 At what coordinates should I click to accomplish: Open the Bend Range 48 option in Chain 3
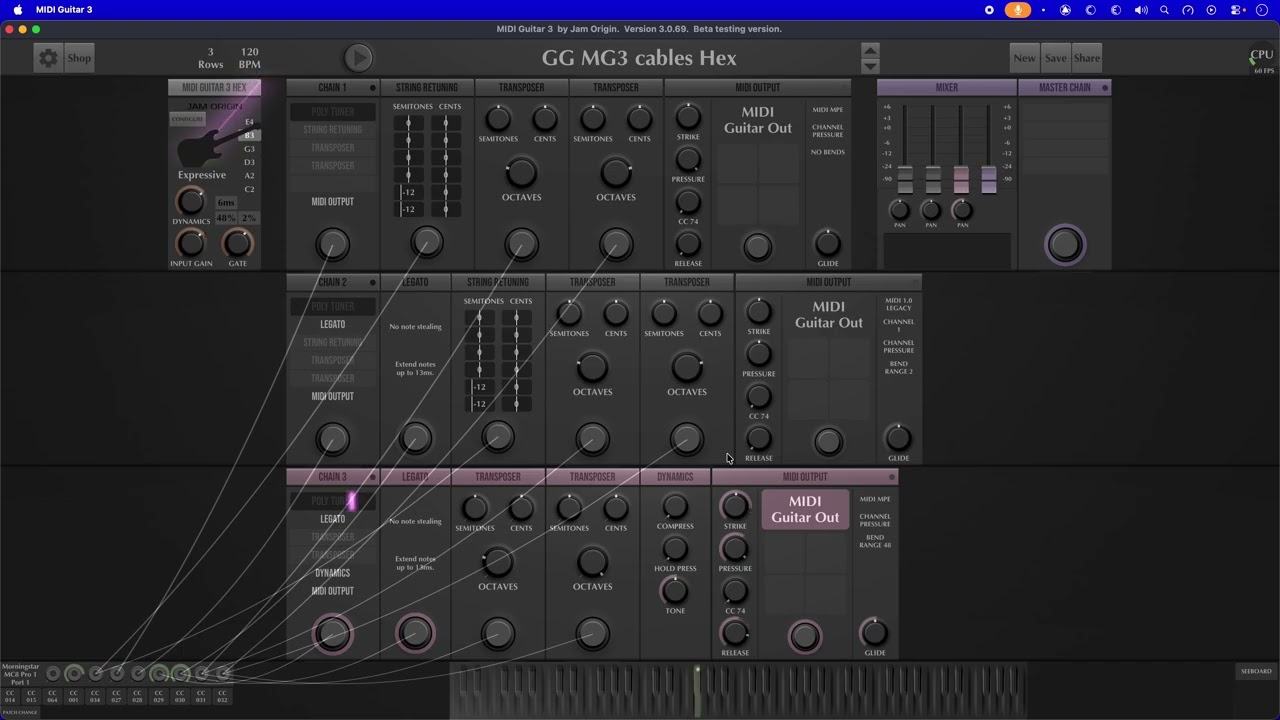875,541
